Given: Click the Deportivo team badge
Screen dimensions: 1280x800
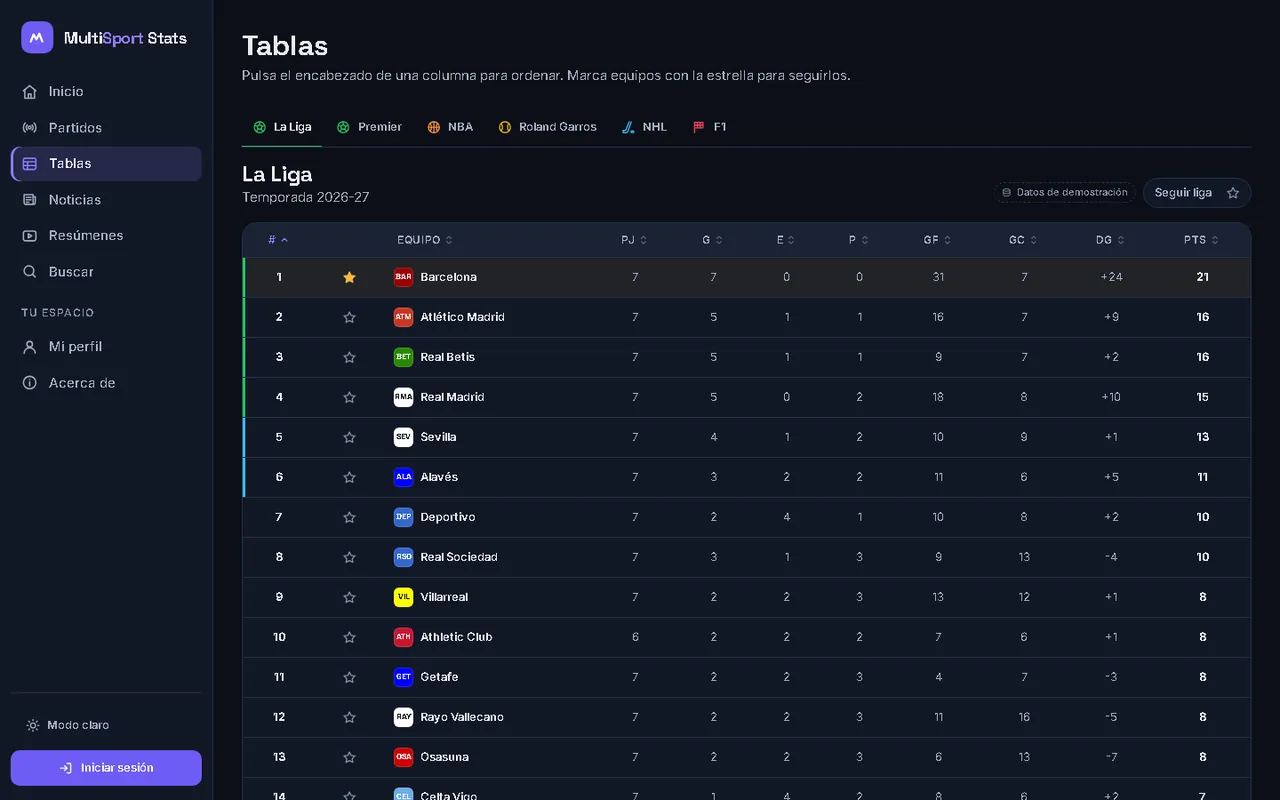Looking at the screenshot, I should click(x=403, y=517).
